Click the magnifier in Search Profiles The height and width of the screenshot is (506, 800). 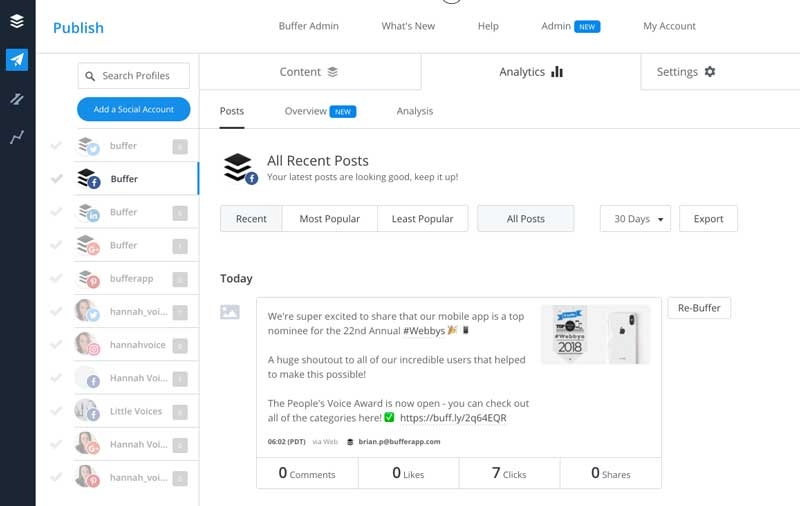tap(90, 76)
